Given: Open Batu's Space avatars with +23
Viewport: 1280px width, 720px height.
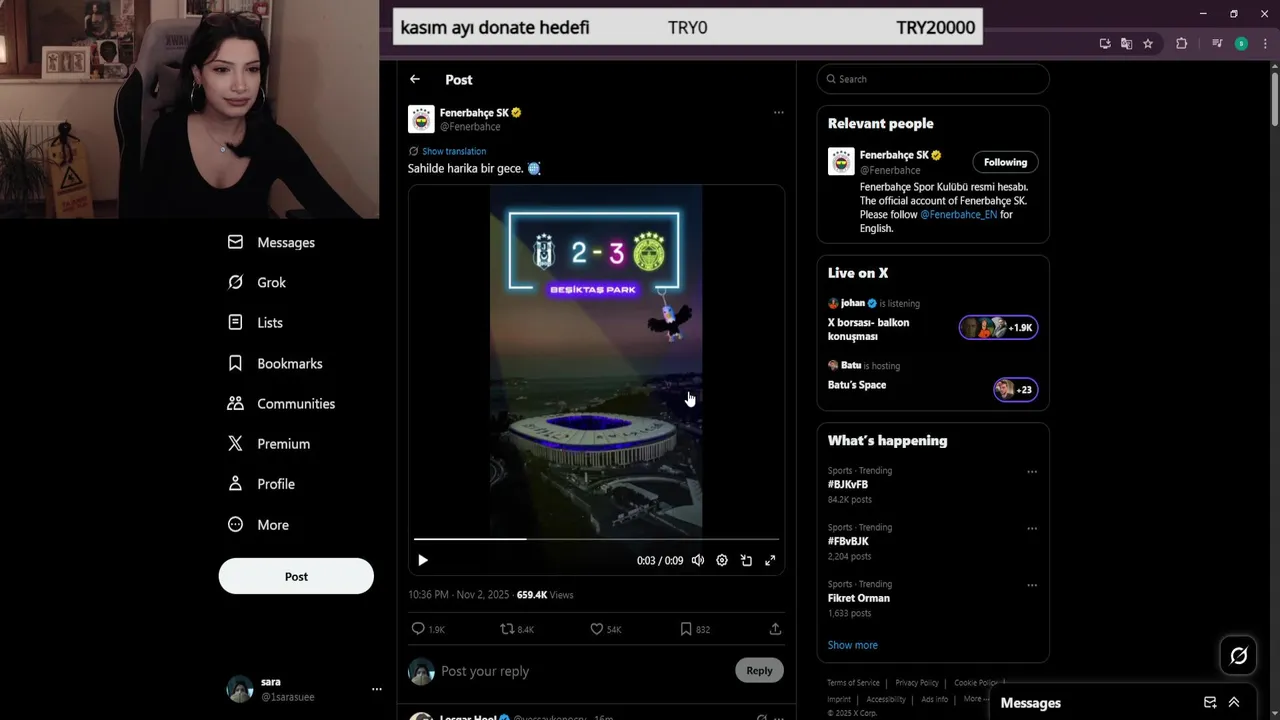Looking at the screenshot, I should [1015, 389].
